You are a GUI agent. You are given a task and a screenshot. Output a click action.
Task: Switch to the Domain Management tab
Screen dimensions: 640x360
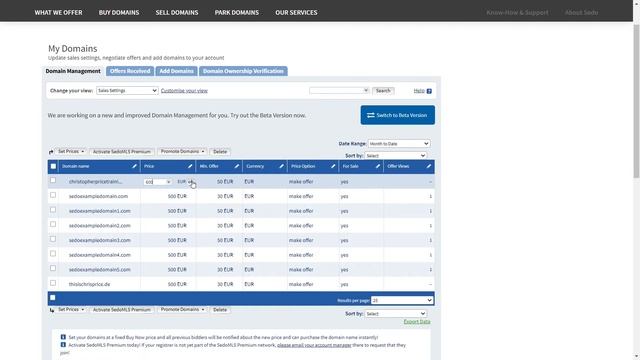(x=73, y=71)
